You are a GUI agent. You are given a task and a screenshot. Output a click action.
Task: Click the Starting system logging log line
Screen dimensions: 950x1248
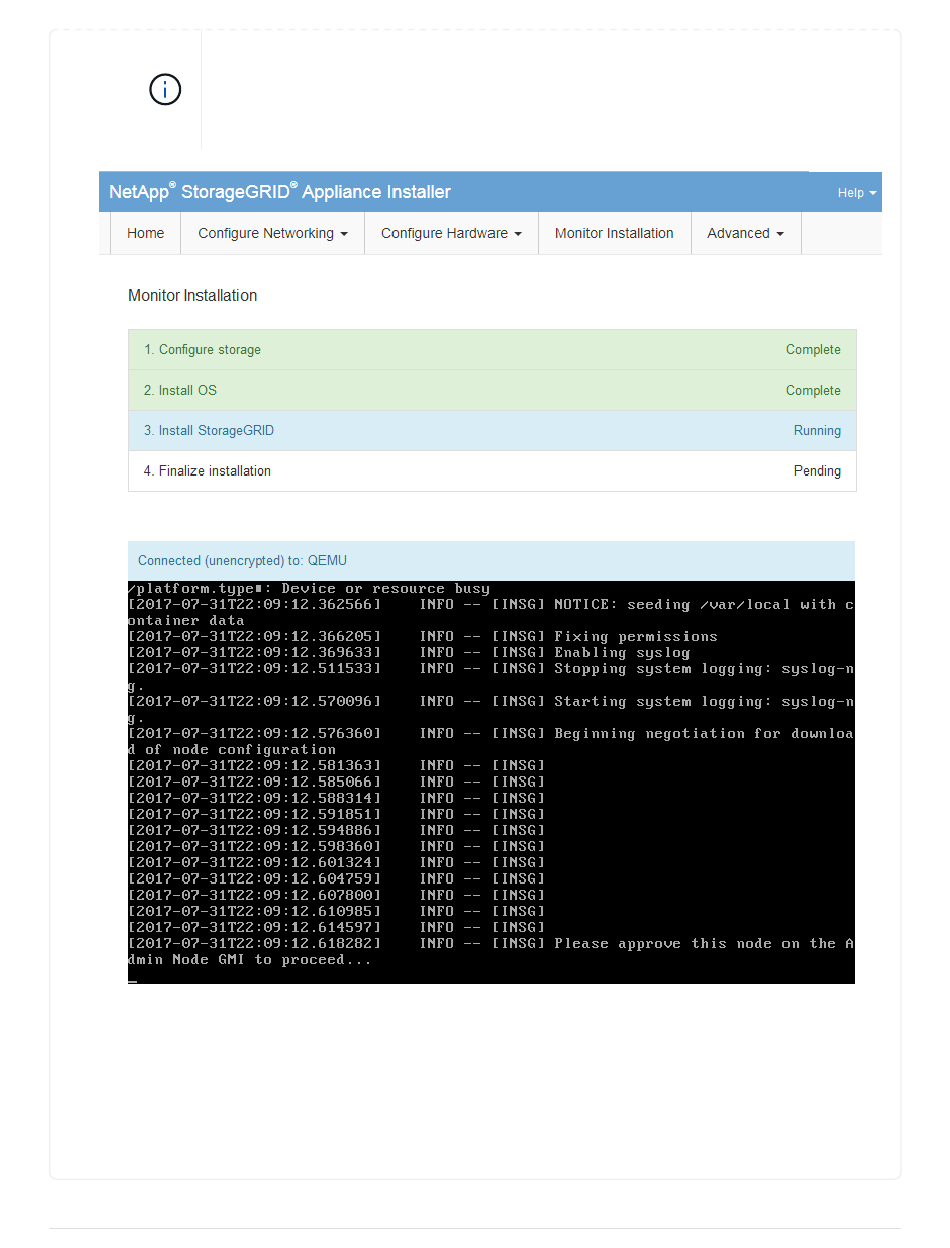[x=491, y=709]
